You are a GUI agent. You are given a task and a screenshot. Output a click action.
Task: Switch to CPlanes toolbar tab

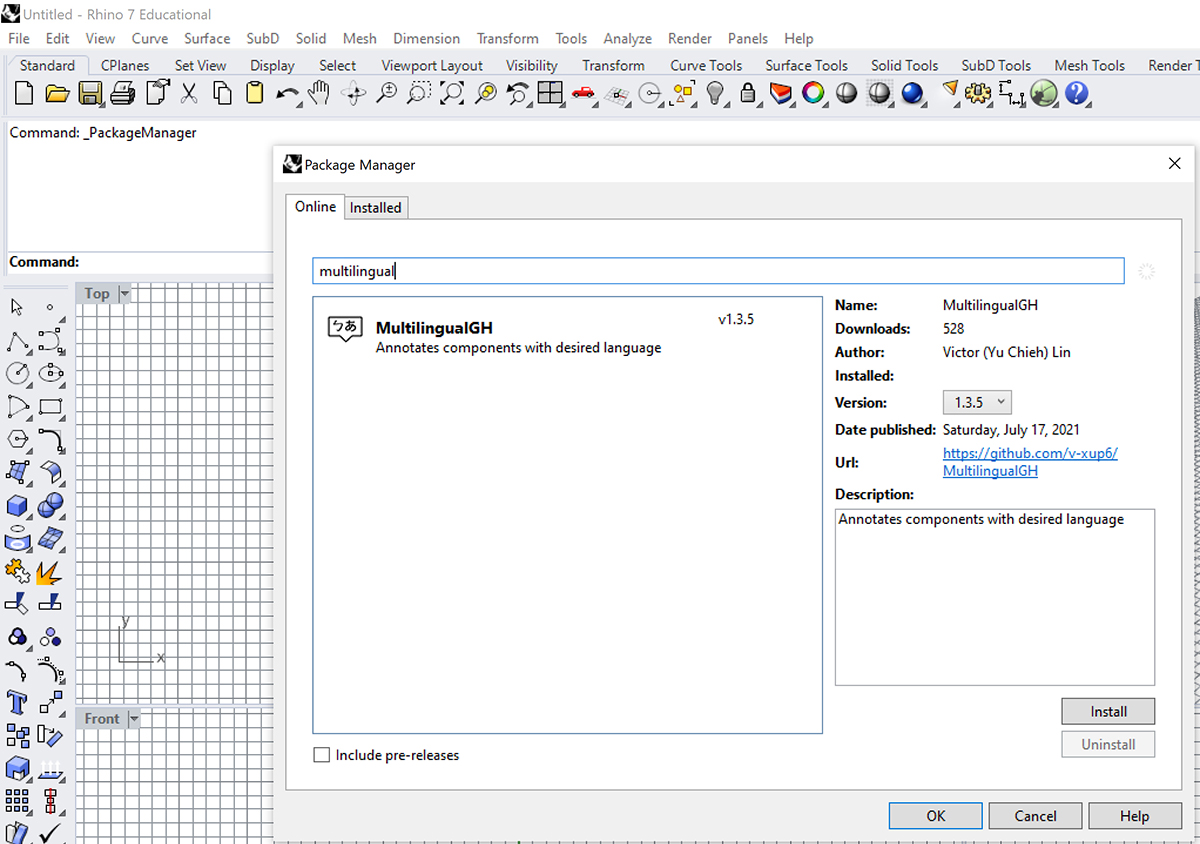point(125,65)
